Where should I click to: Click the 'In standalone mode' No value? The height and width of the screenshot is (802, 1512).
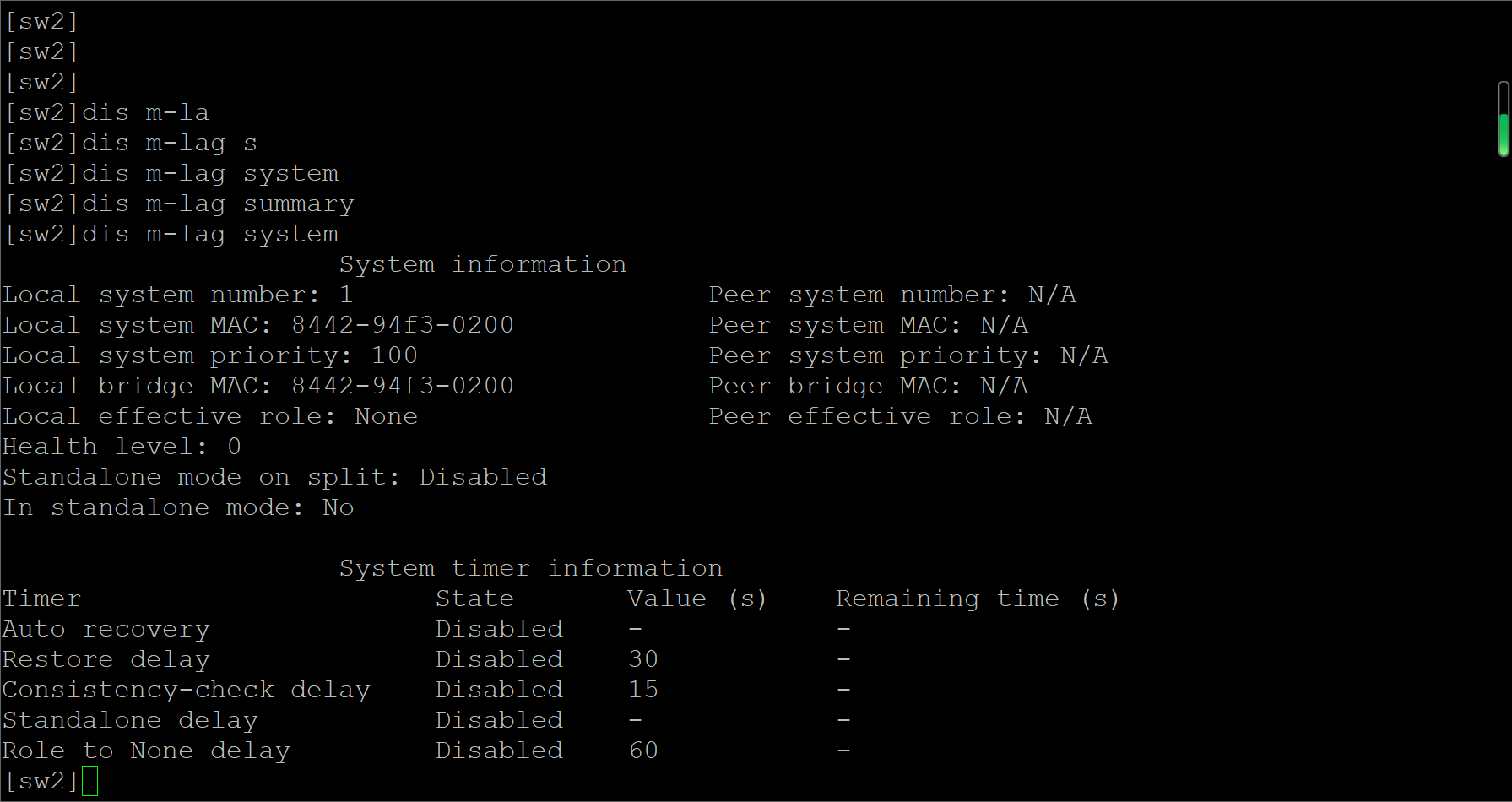click(x=338, y=507)
